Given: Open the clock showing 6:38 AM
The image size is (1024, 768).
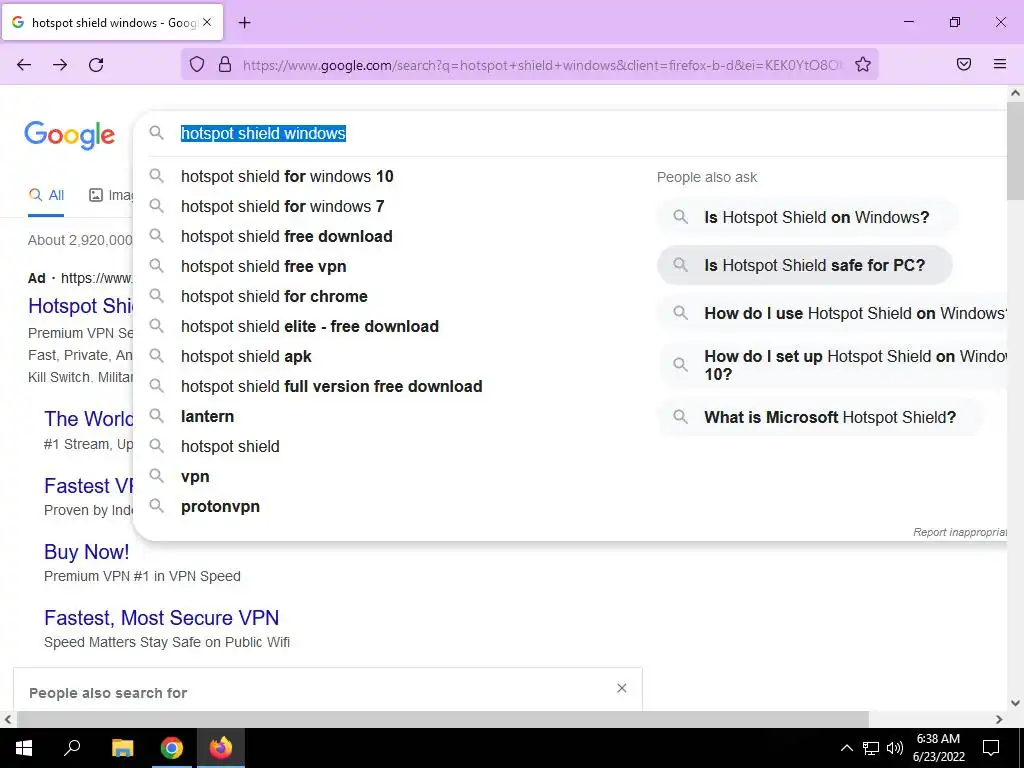Looking at the screenshot, I should pos(938,748).
